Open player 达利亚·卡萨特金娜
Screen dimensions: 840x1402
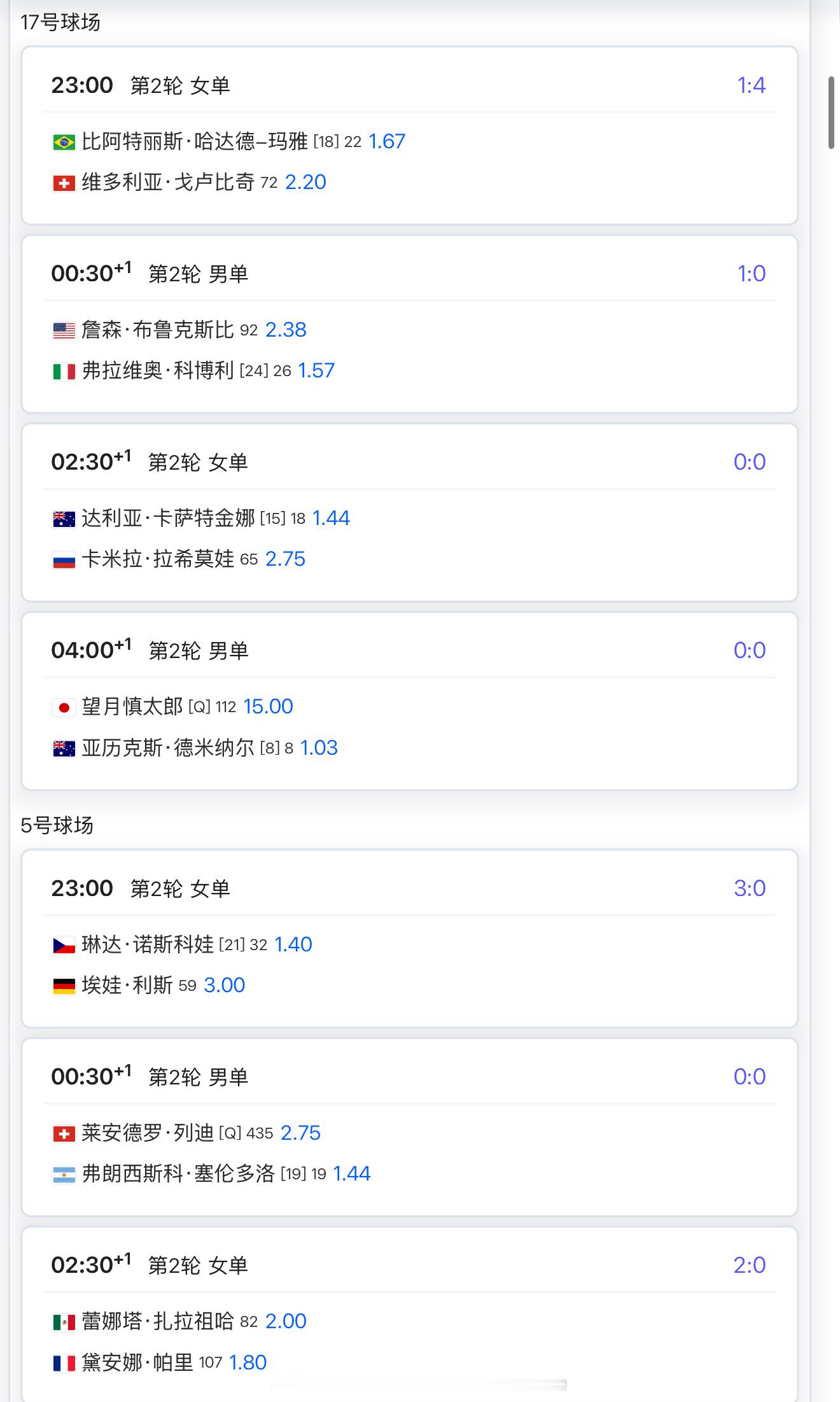[168, 518]
